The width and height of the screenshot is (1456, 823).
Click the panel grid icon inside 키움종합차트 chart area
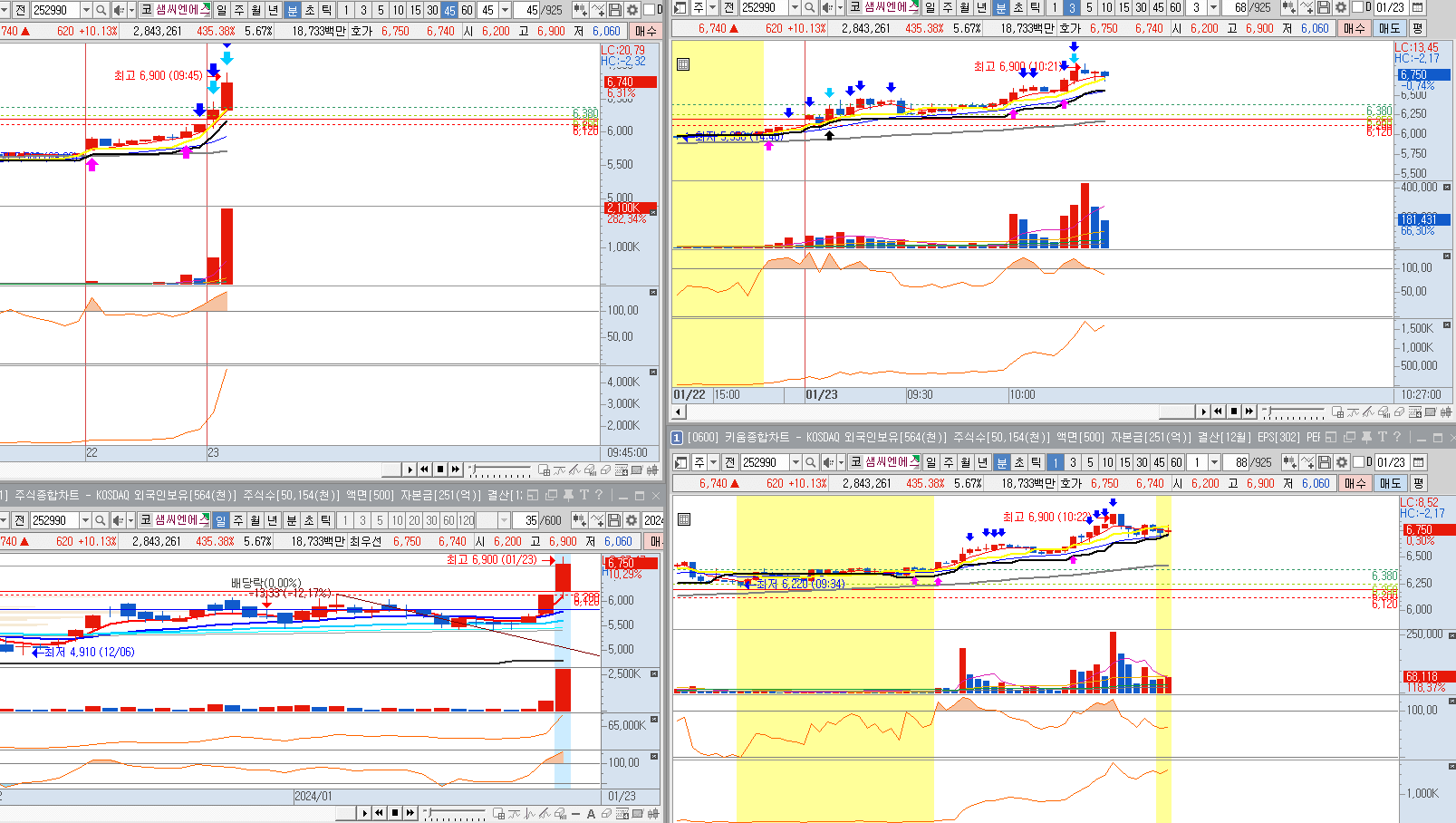684,519
